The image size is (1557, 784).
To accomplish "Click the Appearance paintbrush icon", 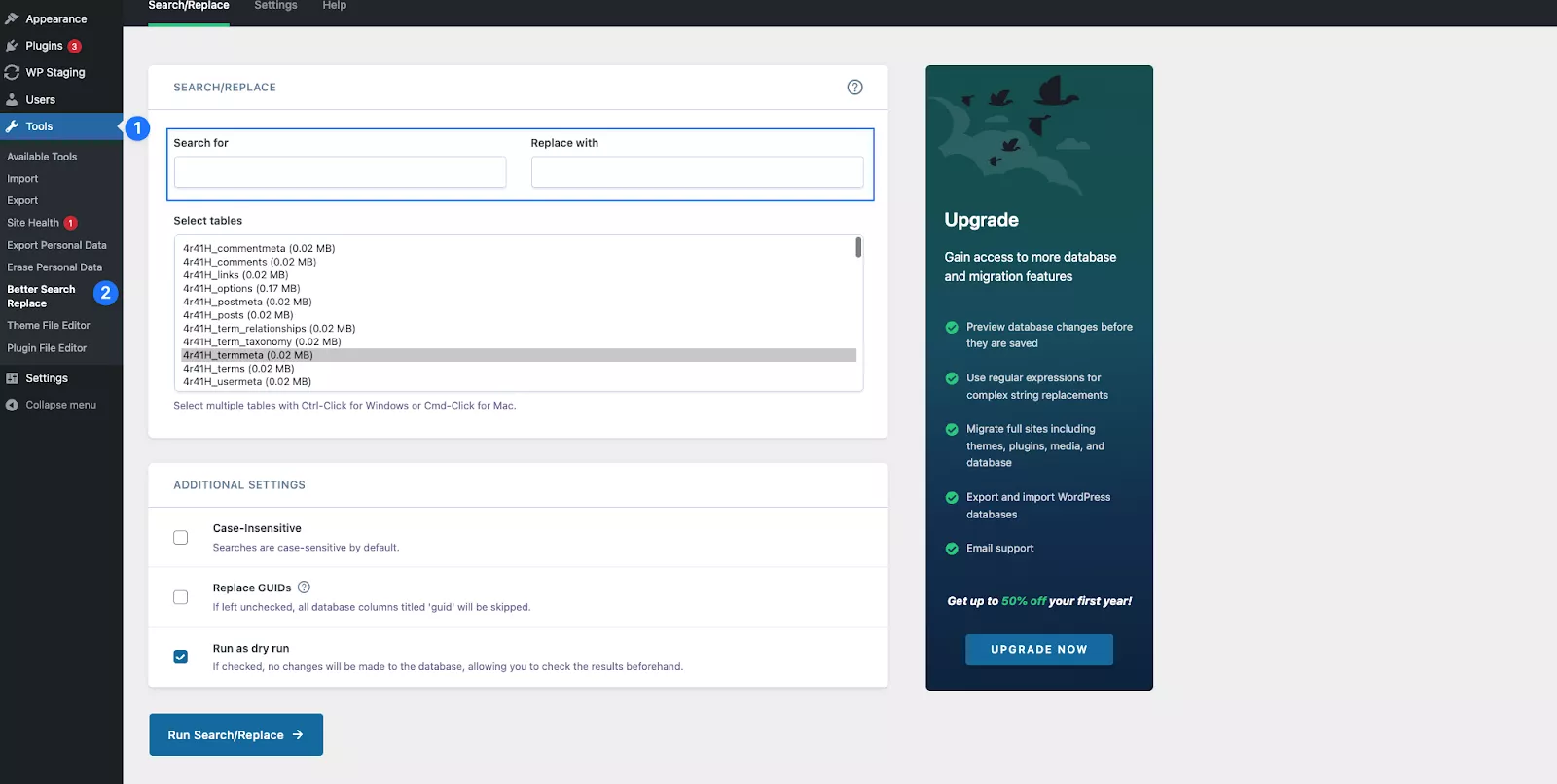I will coord(12,18).
